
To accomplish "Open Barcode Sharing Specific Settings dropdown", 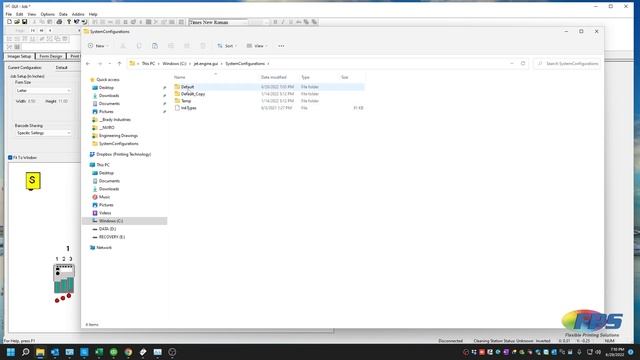I will 43,133.
